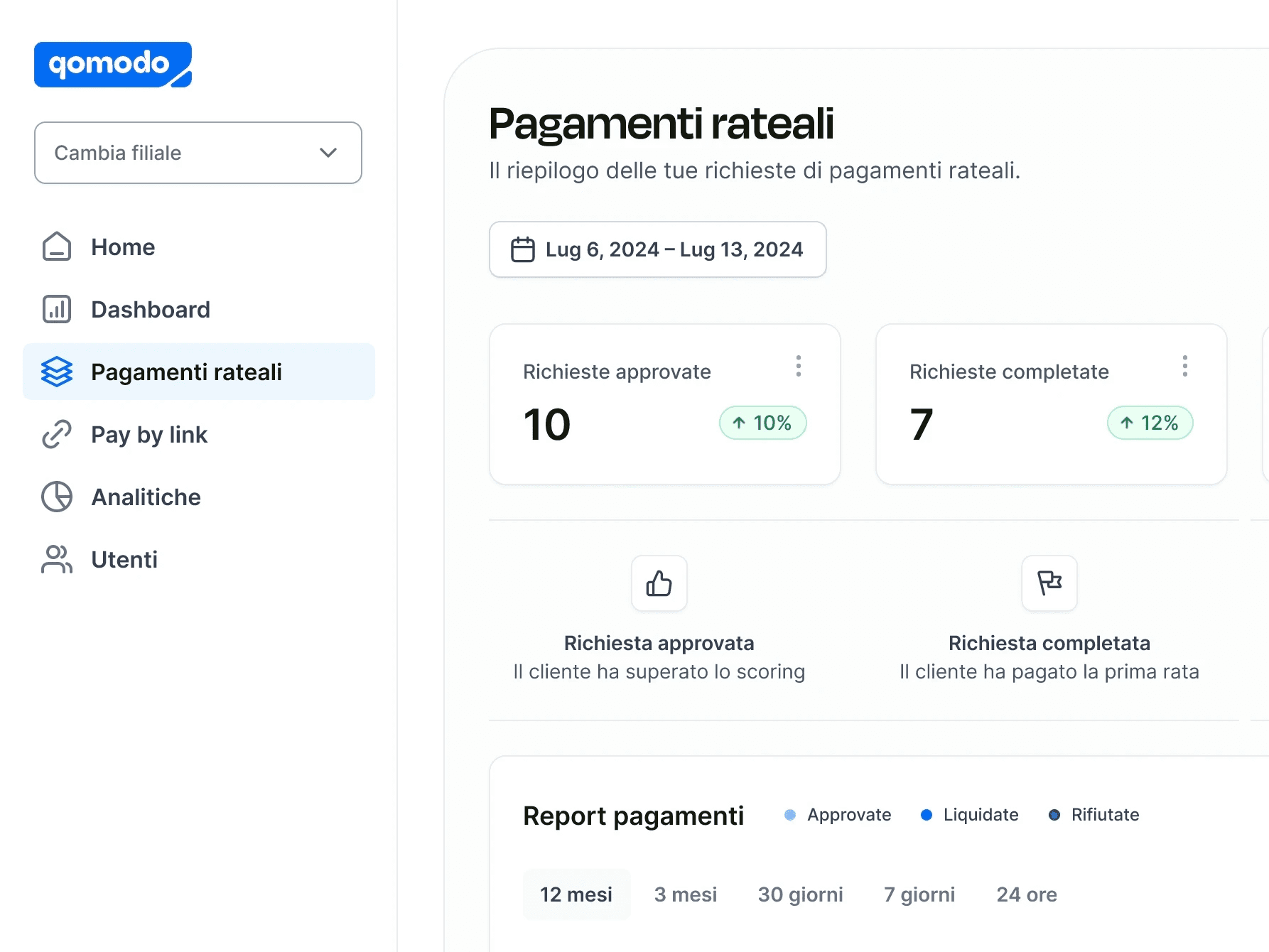Click the Utenti people icon
This screenshot has width=1269, height=952.
[x=57, y=560]
